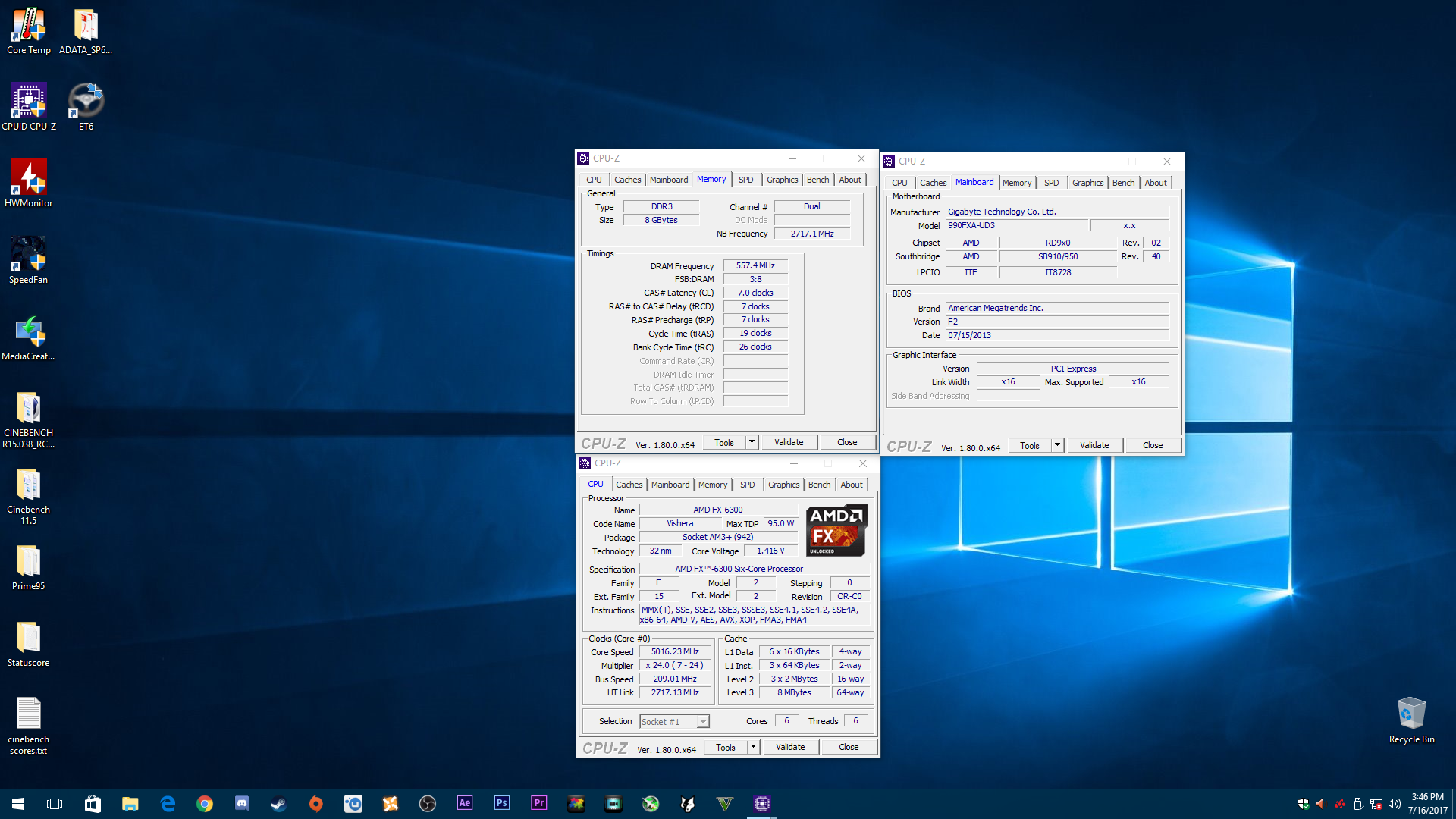Open Bench tab in bottom CPU window
Screen dimensions: 1456x819
pos(819,485)
